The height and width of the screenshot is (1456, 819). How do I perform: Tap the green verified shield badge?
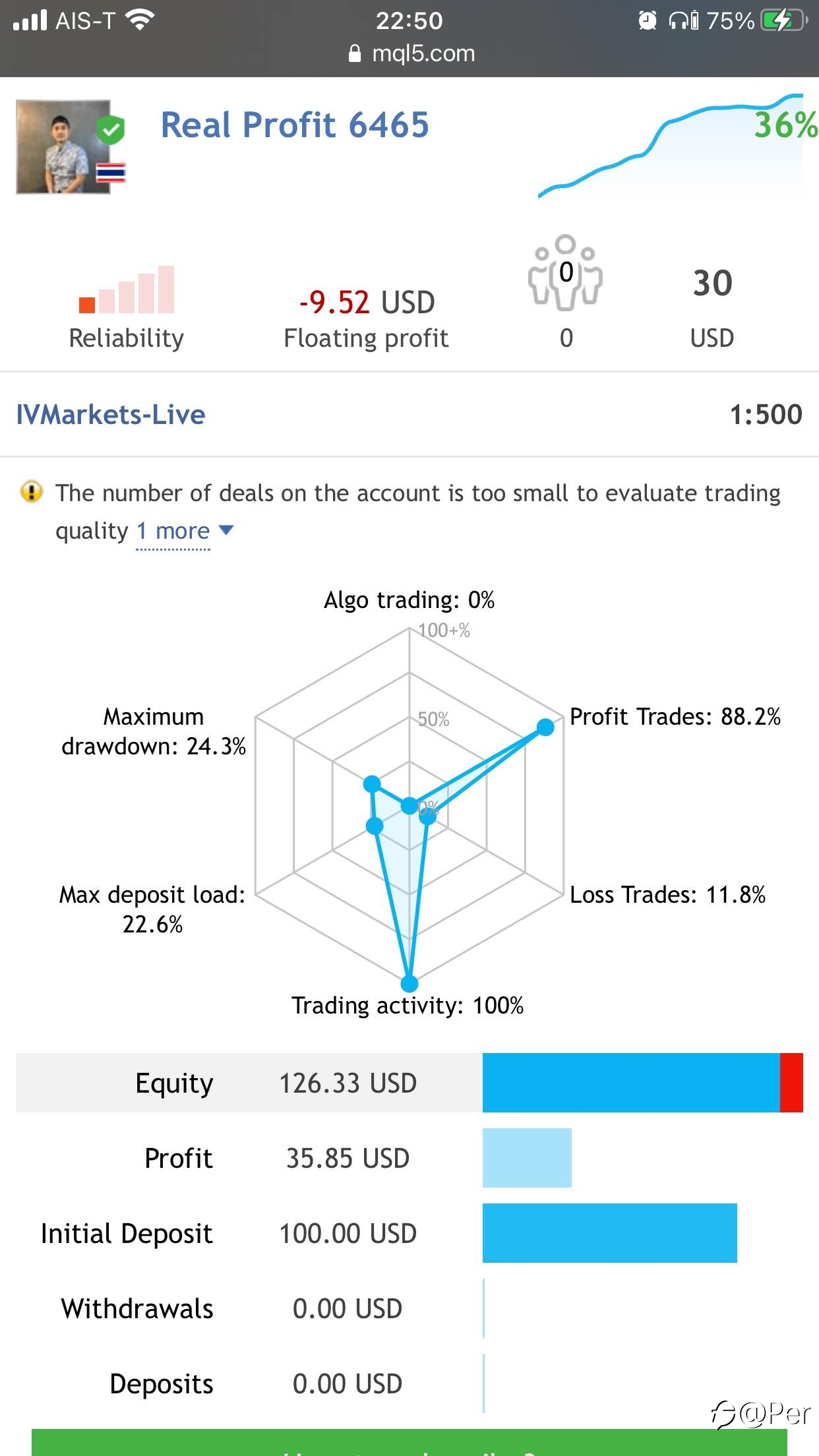(x=111, y=129)
